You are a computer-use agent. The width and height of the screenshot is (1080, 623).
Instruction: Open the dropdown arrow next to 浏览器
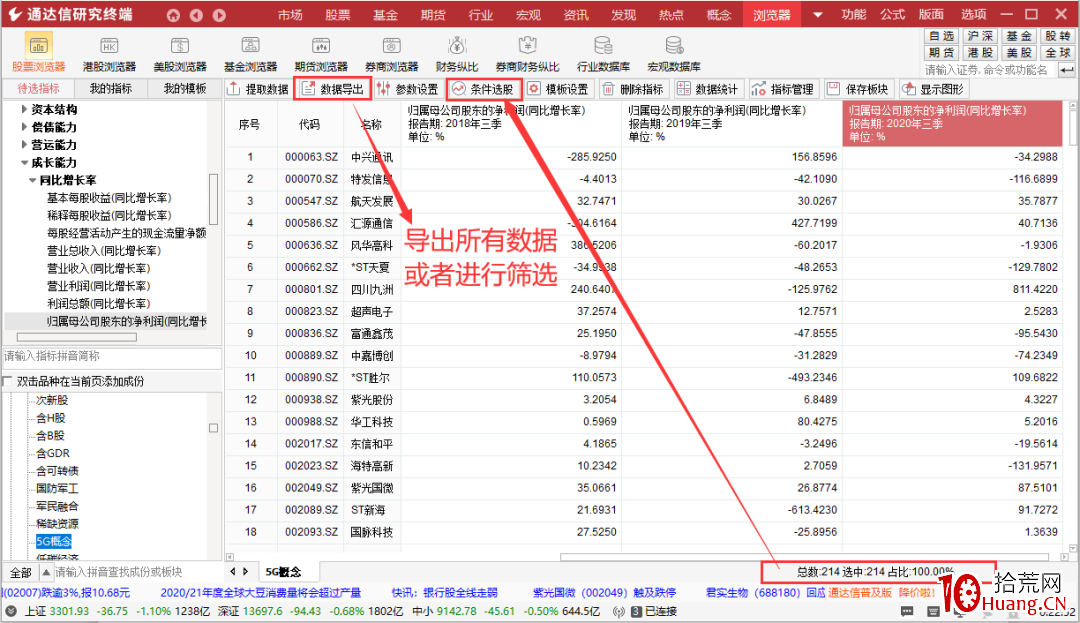[818, 14]
